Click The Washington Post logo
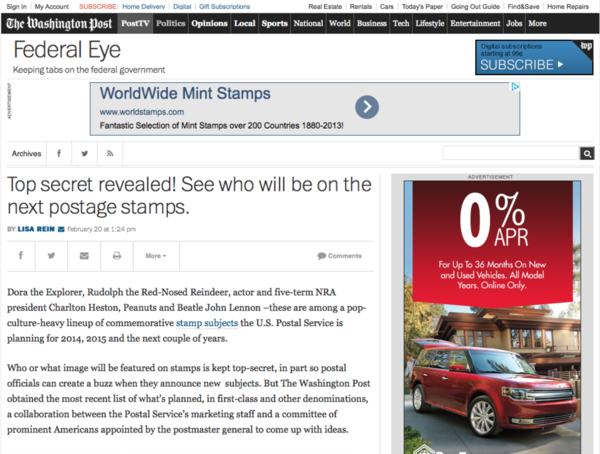600x454 pixels. pos(59,24)
